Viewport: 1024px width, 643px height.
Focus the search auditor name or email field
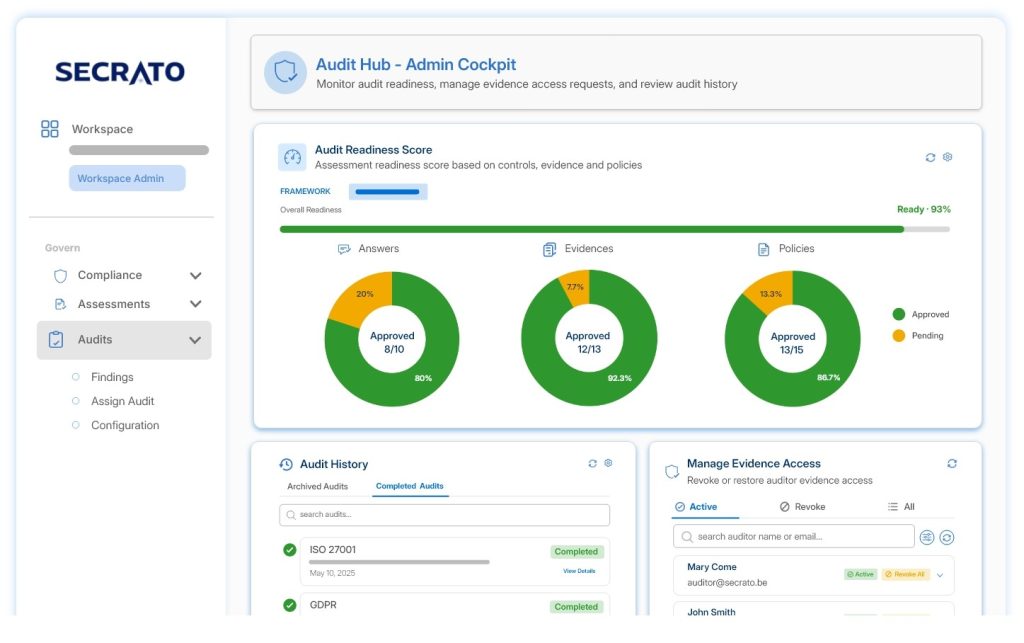793,537
